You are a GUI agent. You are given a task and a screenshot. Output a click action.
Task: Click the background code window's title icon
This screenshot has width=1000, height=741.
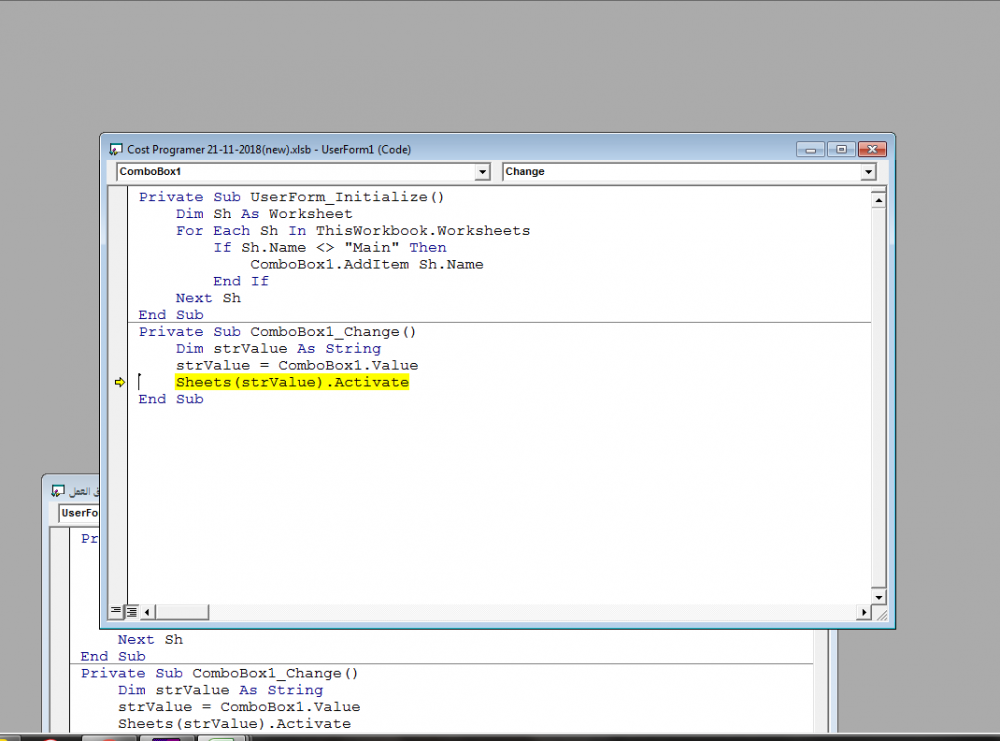click(58, 490)
